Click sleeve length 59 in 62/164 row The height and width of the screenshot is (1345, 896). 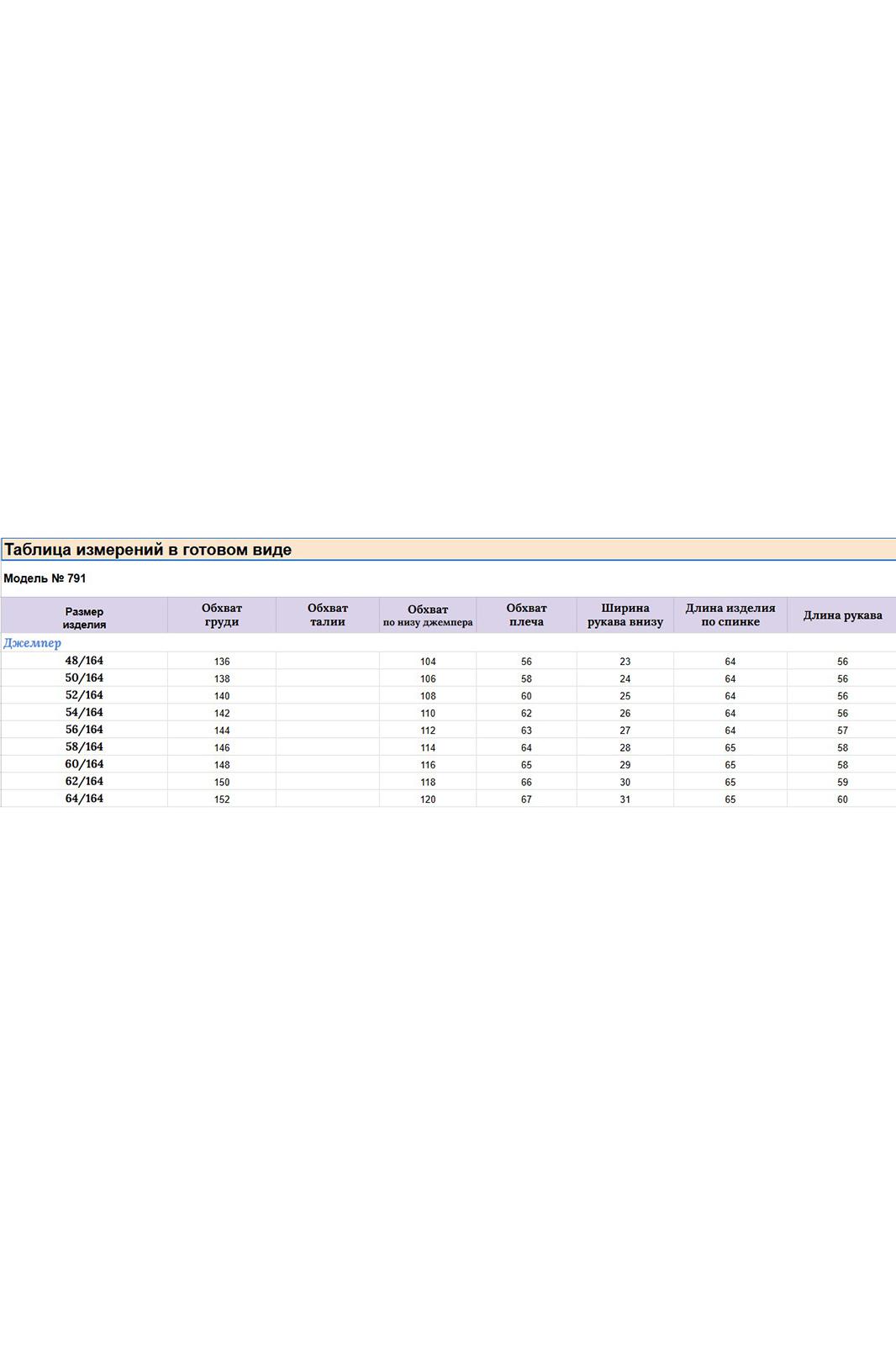[x=842, y=783]
